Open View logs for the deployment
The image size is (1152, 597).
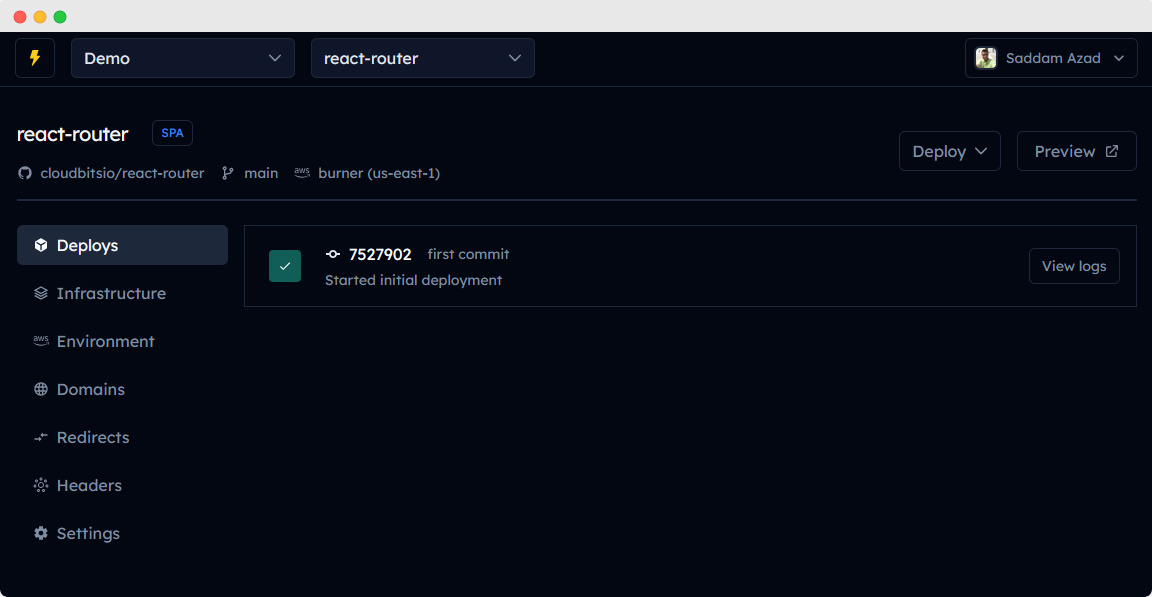(1073, 266)
